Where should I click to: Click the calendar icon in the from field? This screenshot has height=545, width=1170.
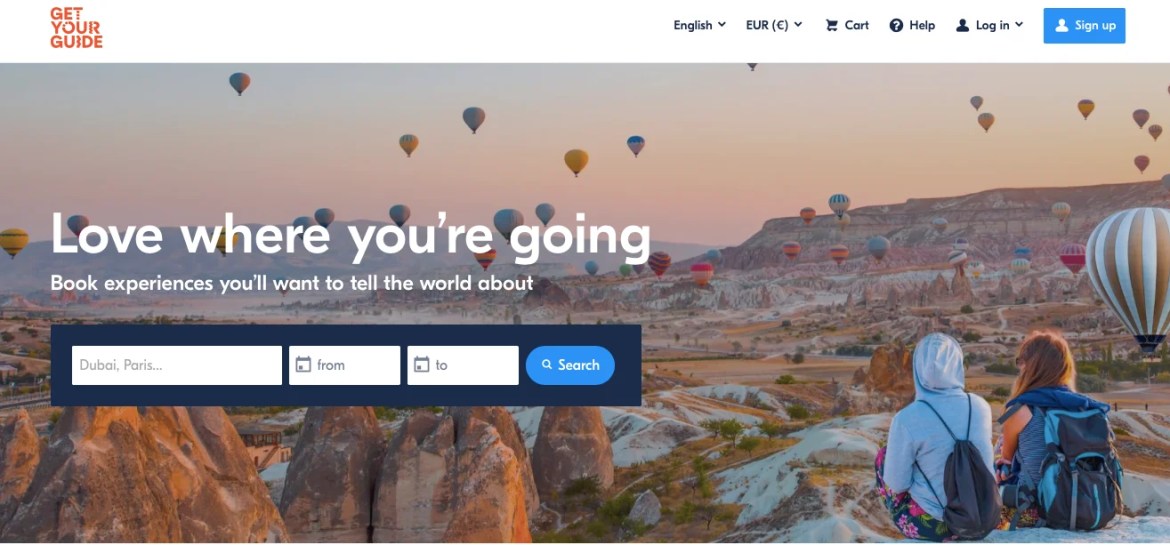pyautogui.click(x=303, y=365)
